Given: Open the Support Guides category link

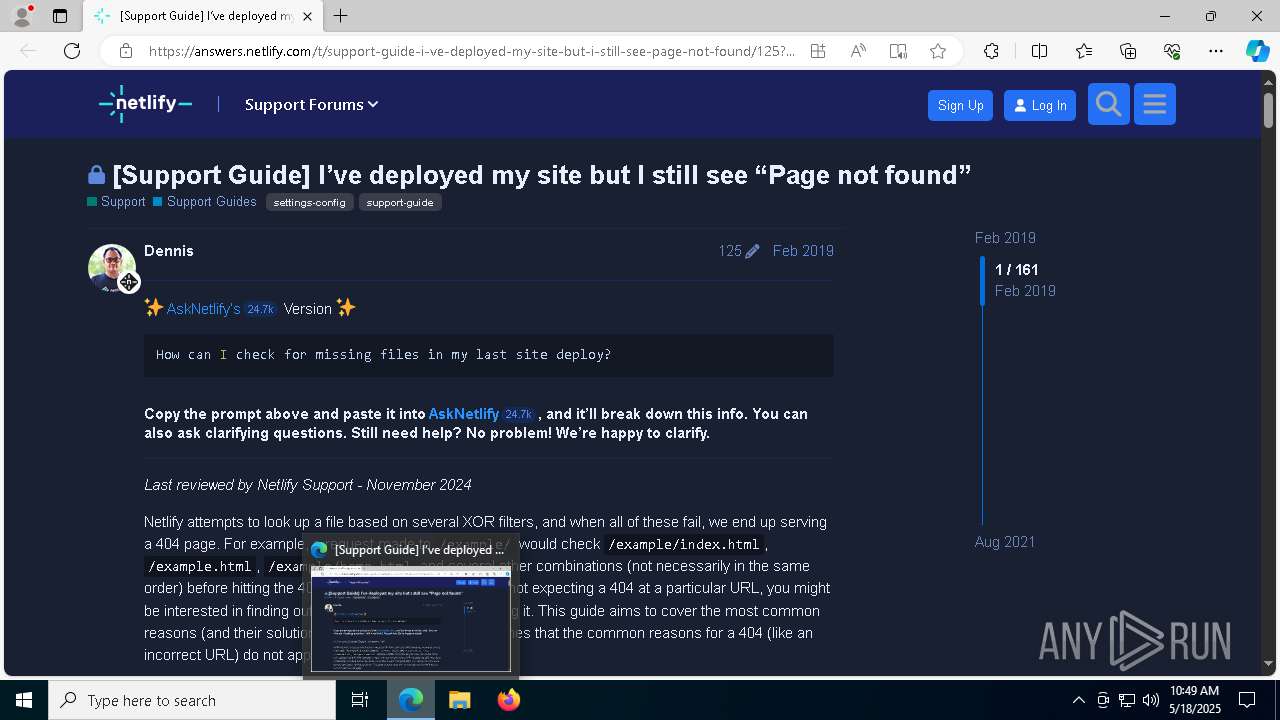Looking at the screenshot, I should point(205,201).
